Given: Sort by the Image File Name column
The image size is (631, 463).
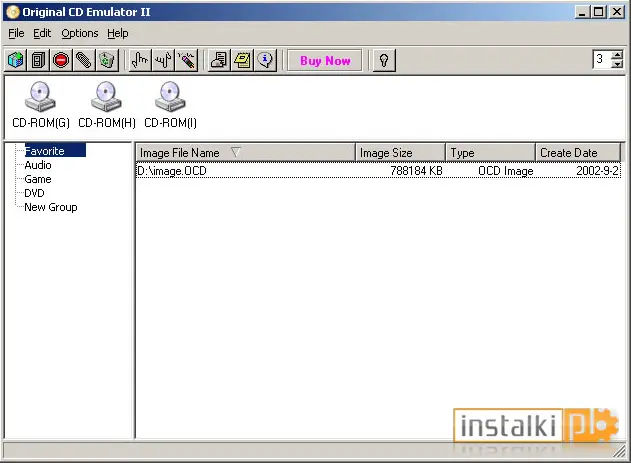Looking at the screenshot, I should pos(245,152).
